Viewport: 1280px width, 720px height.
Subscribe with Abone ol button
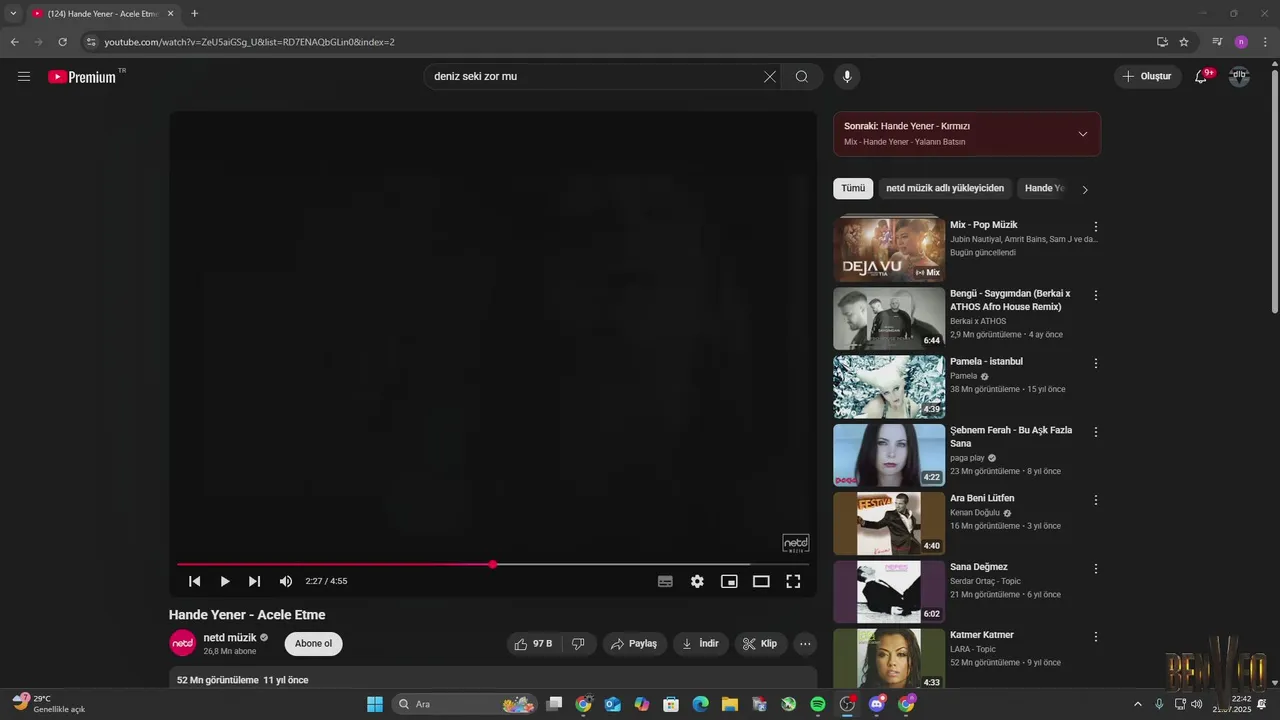point(313,643)
